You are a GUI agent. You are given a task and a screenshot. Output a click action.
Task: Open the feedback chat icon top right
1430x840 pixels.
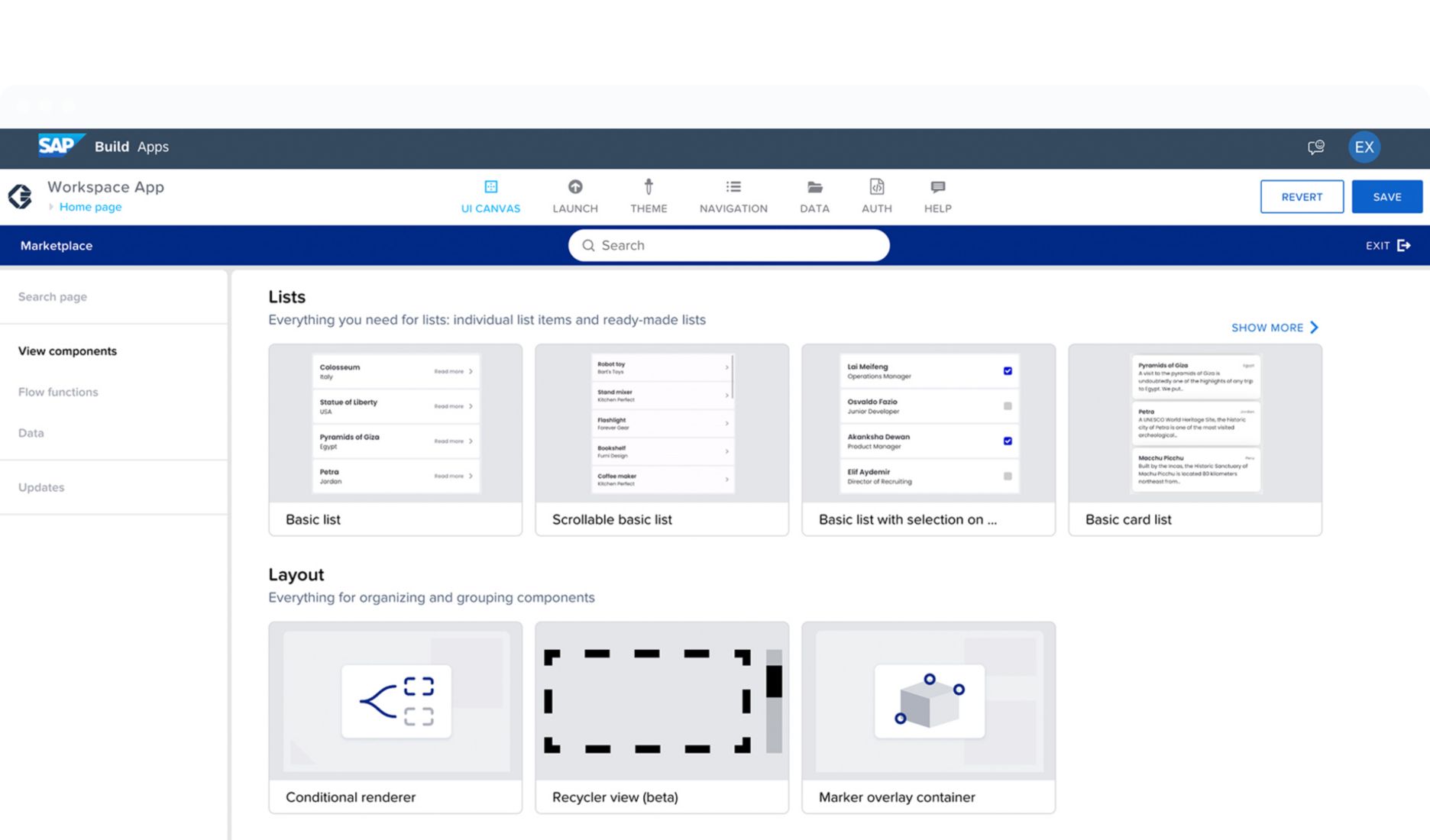pos(1315,147)
